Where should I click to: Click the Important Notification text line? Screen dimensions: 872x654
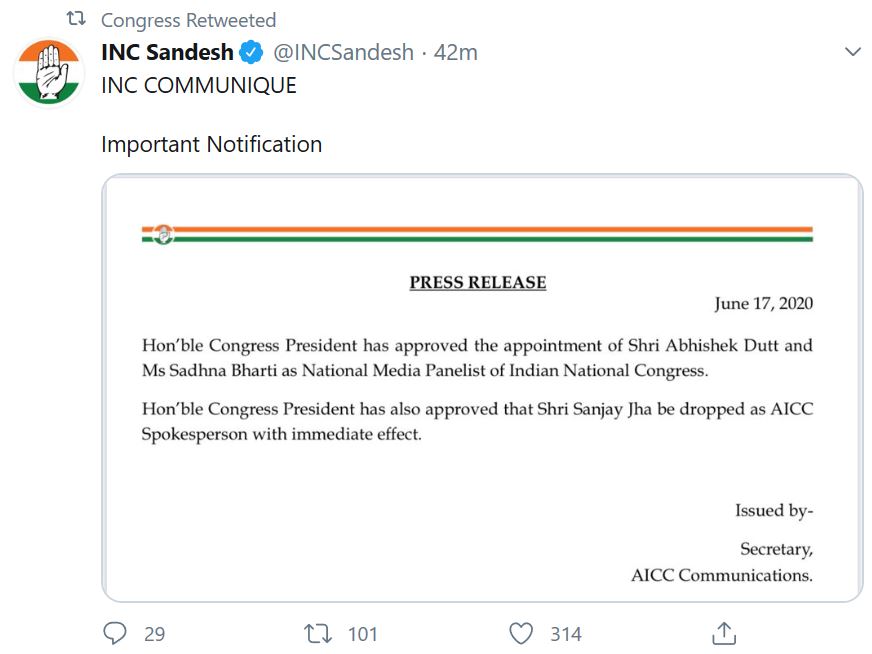pyautogui.click(x=211, y=144)
